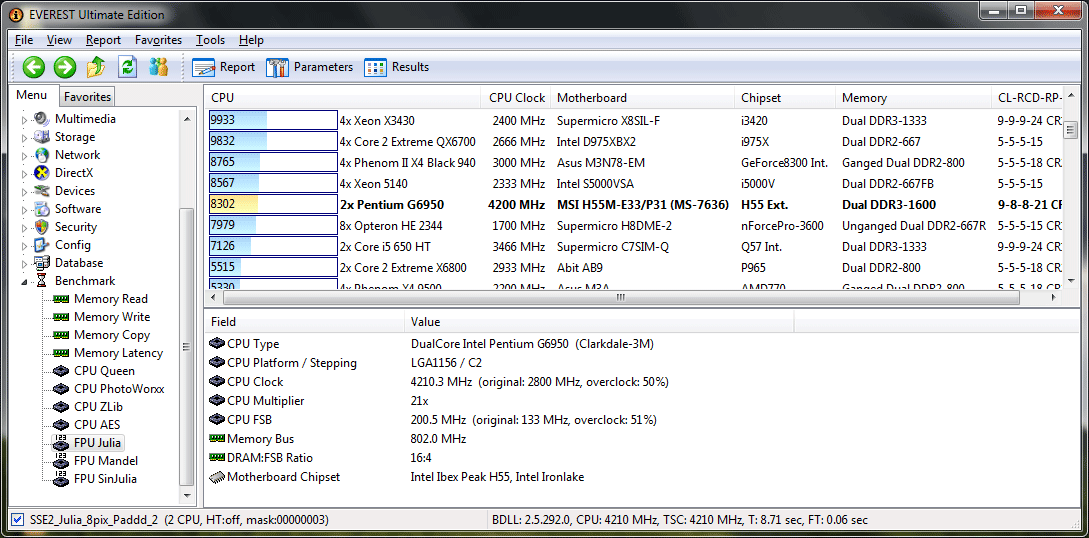Open the Tools menu
Image resolution: width=1089 pixels, height=538 pixels.
[210, 40]
